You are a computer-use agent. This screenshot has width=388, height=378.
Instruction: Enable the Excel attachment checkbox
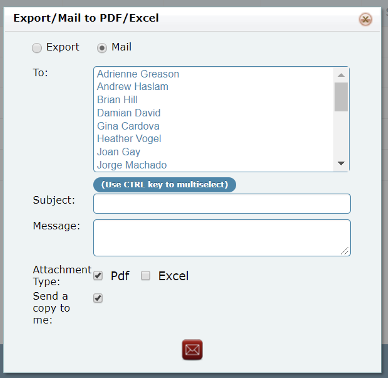(x=145, y=276)
